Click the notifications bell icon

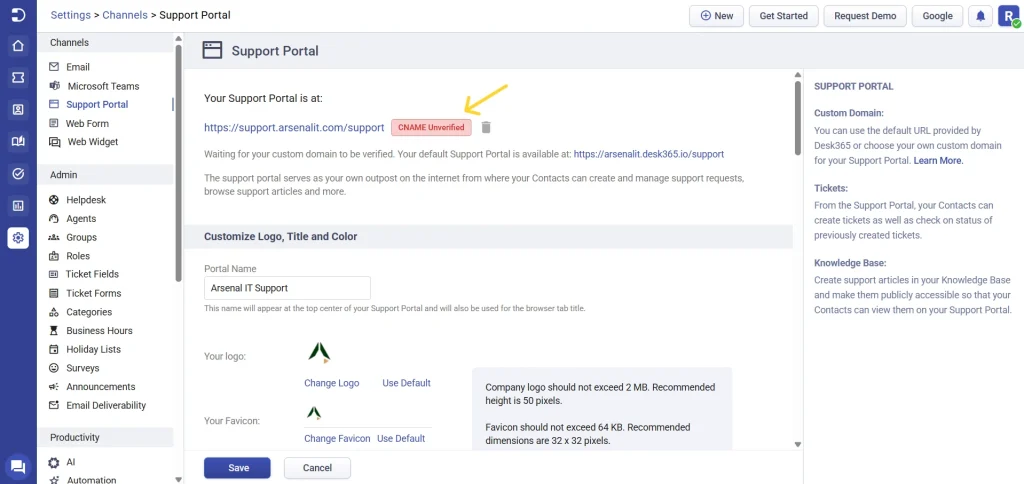(x=980, y=16)
